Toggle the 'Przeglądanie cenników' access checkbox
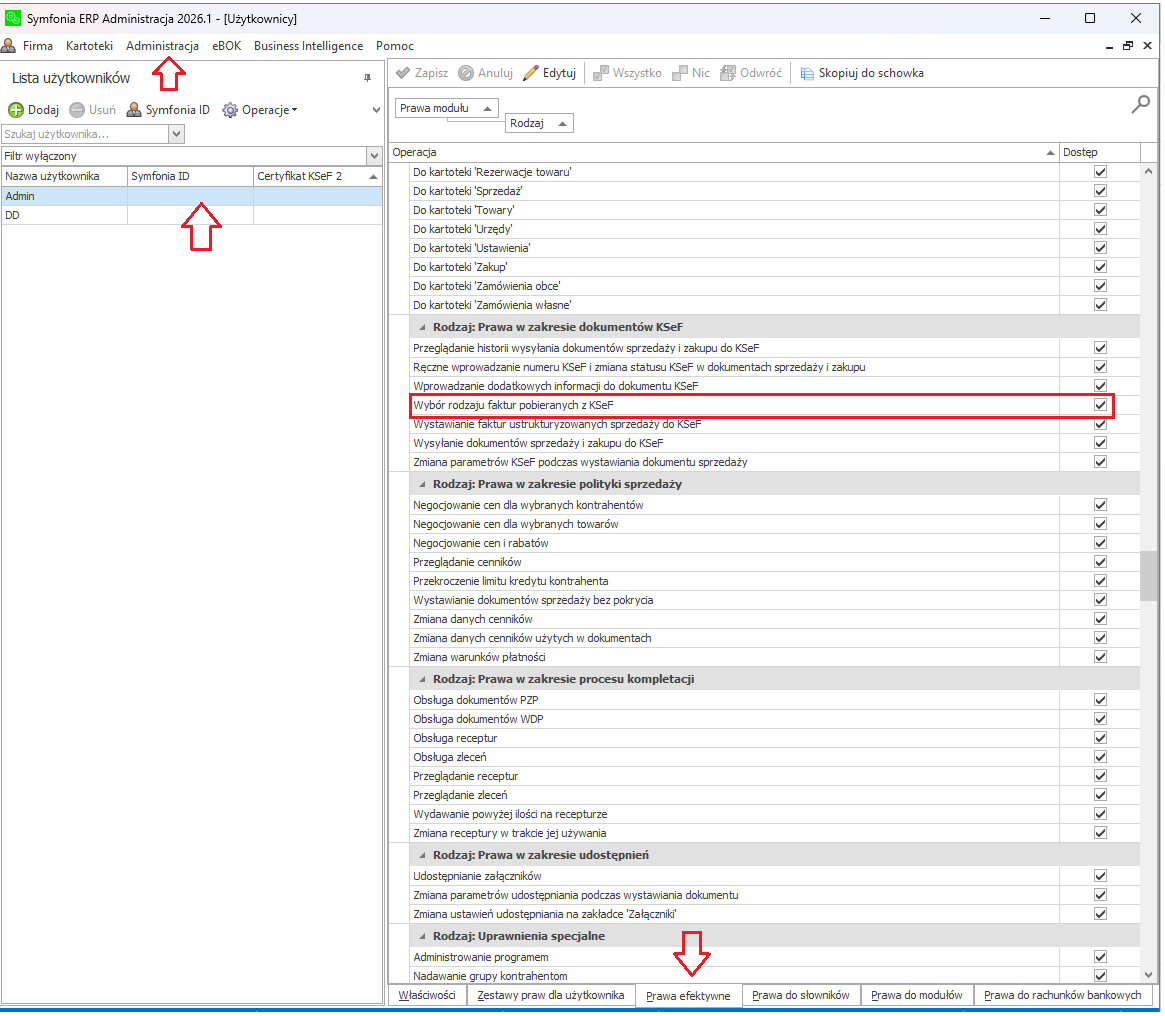 (1100, 562)
